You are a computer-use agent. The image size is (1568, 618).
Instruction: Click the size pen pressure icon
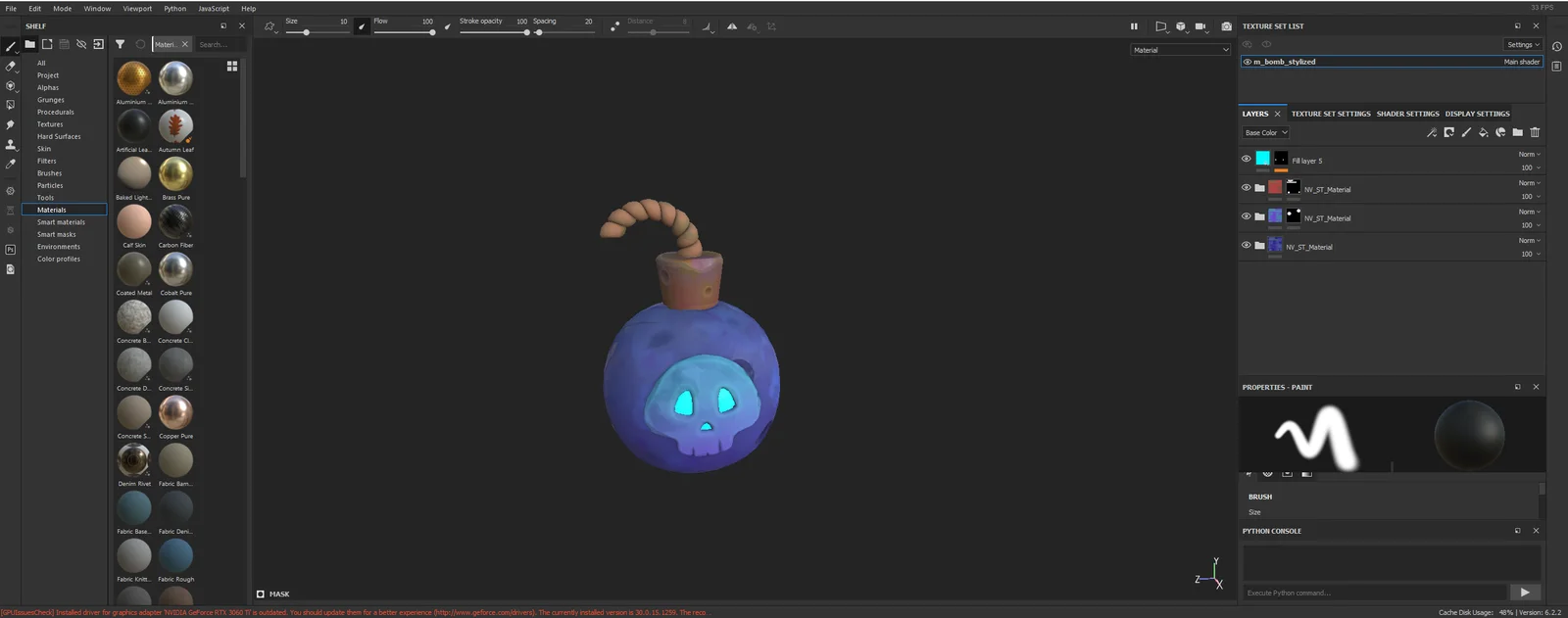point(362,26)
